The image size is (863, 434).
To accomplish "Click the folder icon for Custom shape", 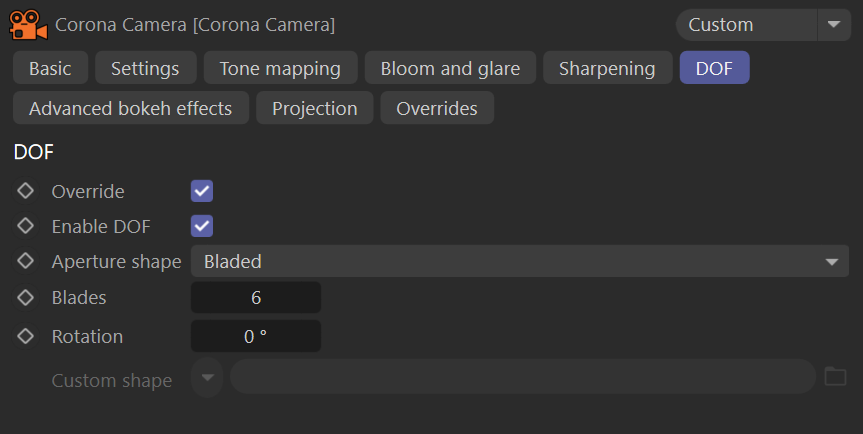I will click(835, 377).
